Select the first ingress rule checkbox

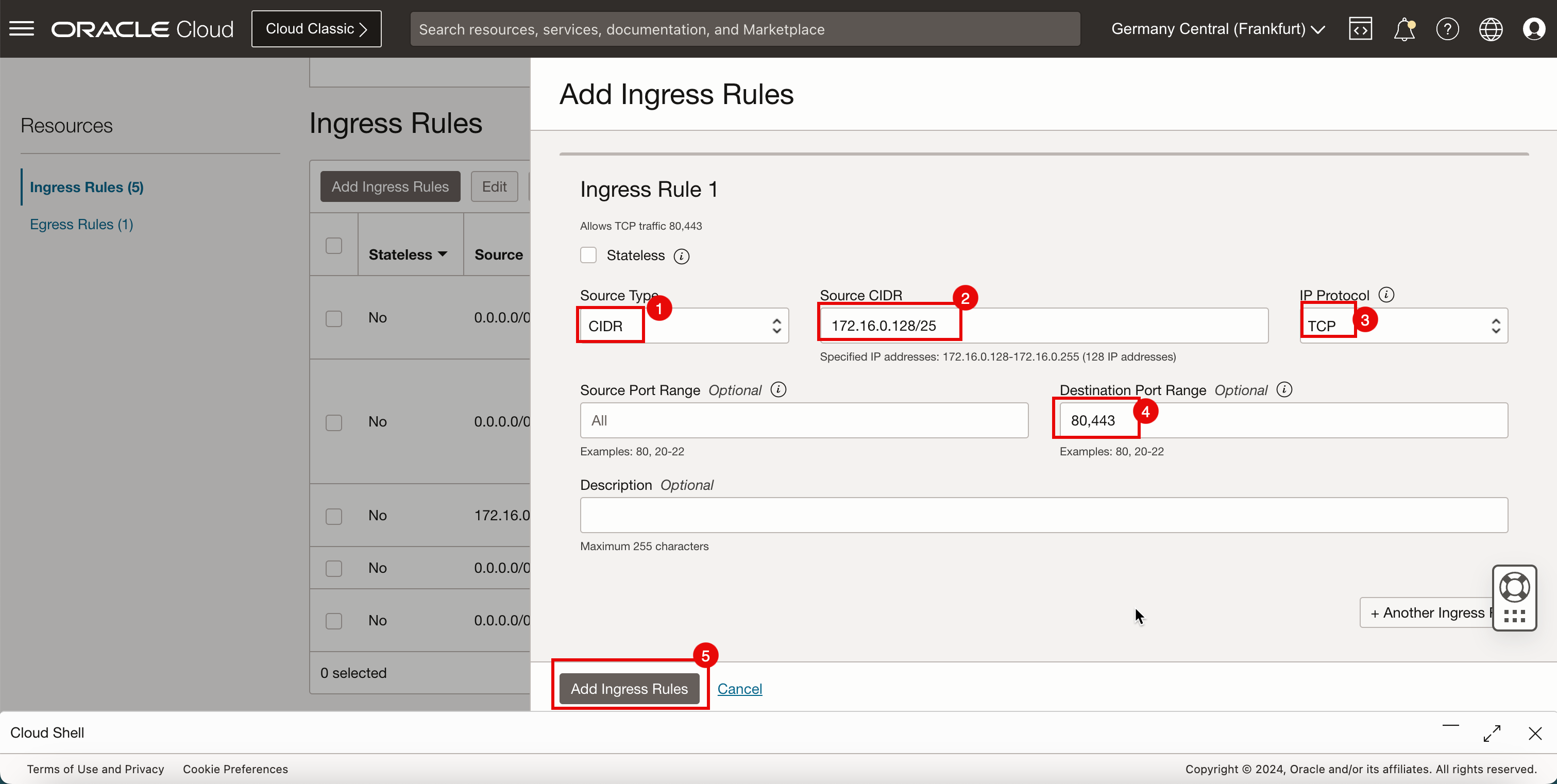[x=333, y=318]
